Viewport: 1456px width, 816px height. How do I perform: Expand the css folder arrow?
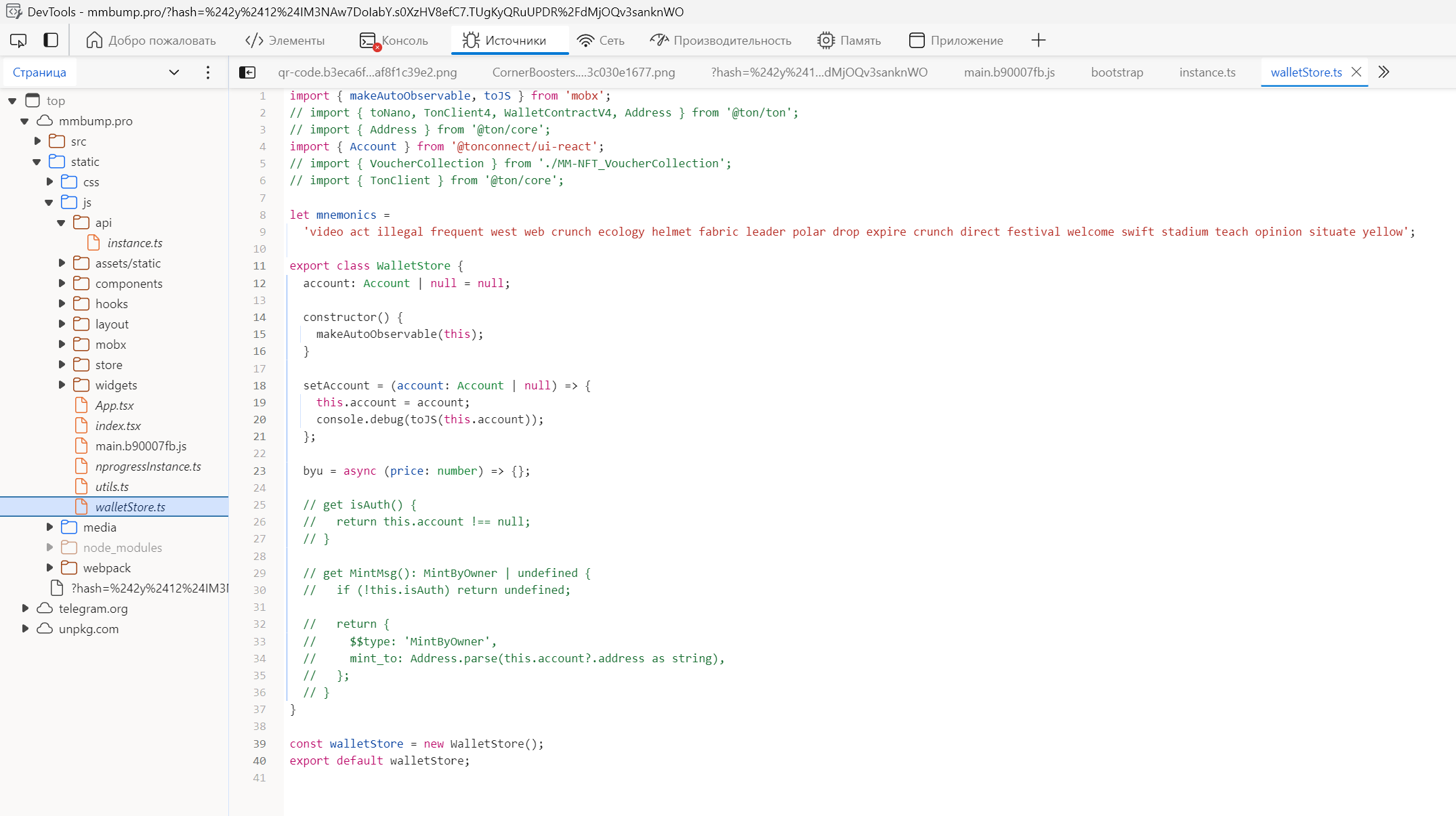pyautogui.click(x=49, y=182)
